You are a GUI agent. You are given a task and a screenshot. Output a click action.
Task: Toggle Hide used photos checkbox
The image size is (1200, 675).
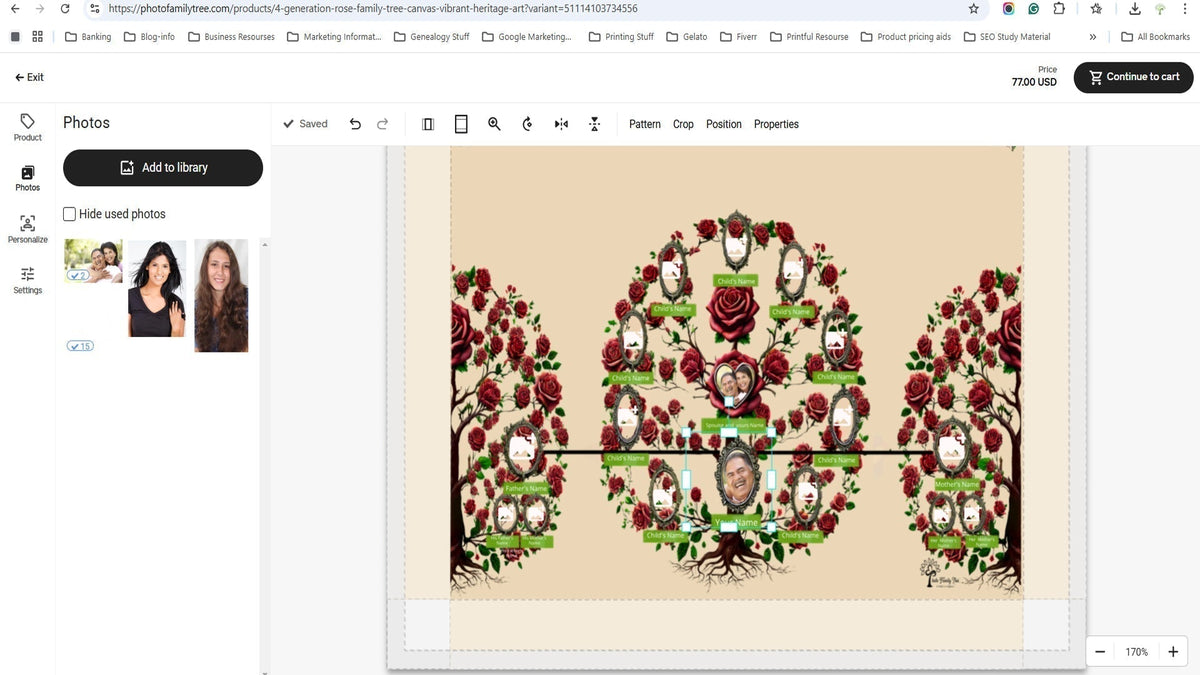(70, 214)
